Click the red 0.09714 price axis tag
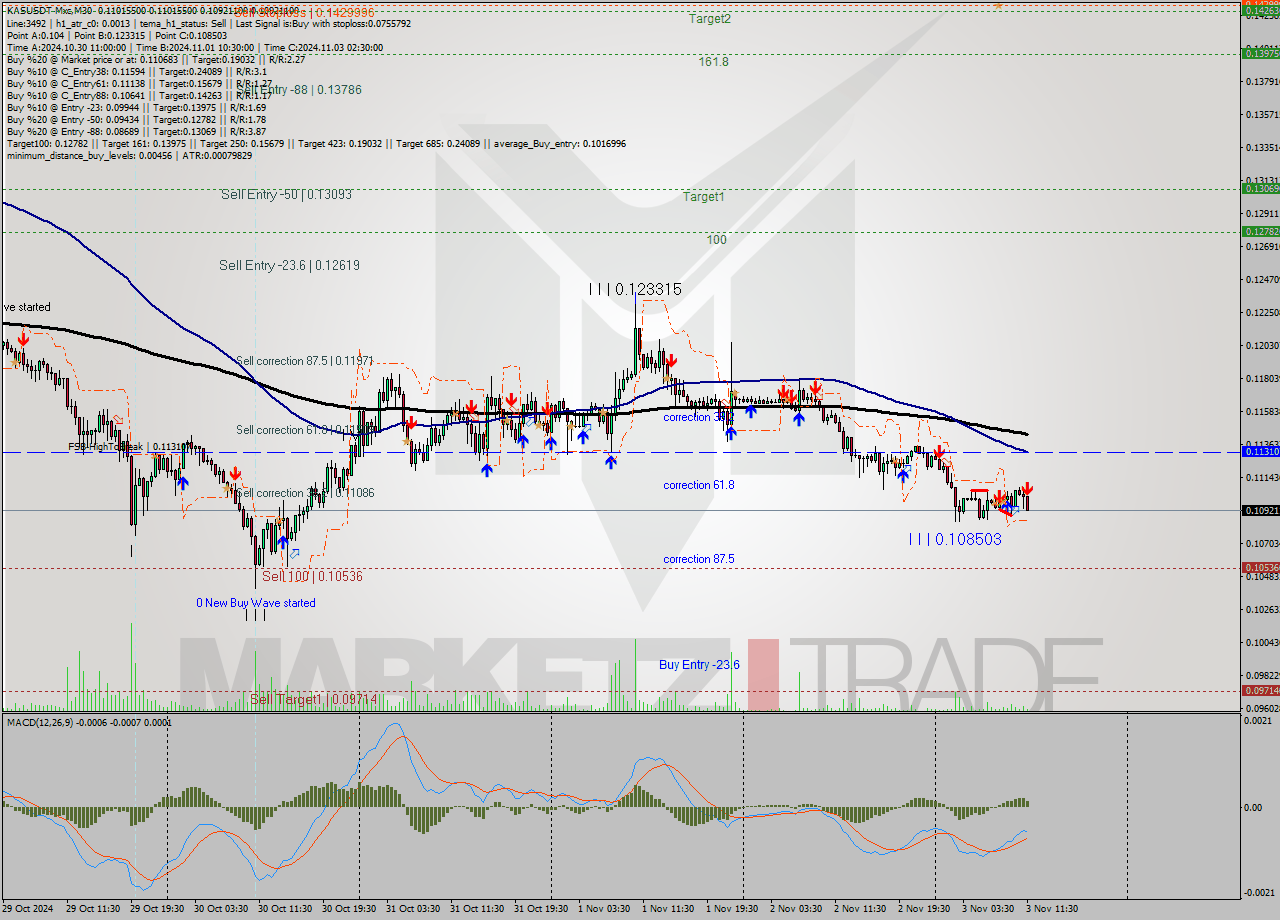The width and height of the screenshot is (1280, 920). pyautogui.click(x=1260, y=690)
